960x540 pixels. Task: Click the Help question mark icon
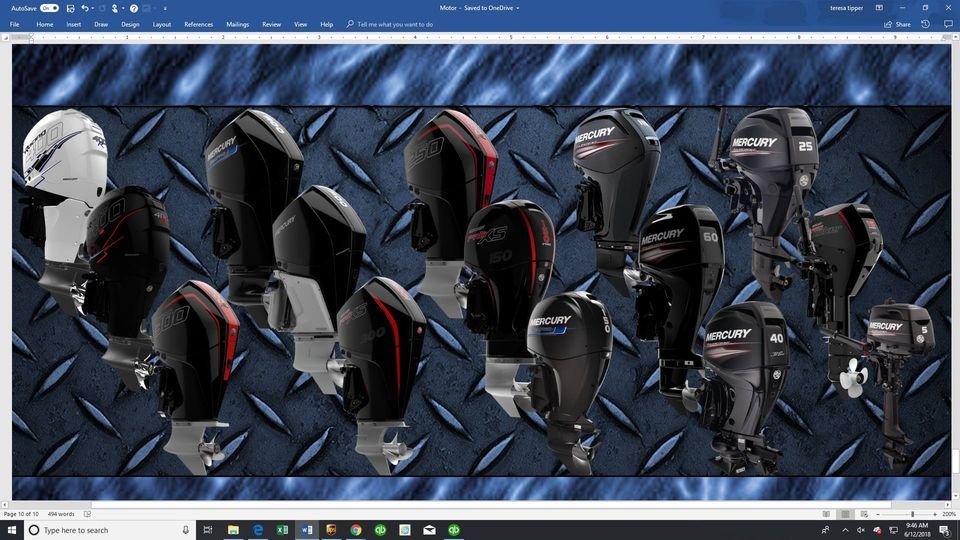(x=133, y=8)
